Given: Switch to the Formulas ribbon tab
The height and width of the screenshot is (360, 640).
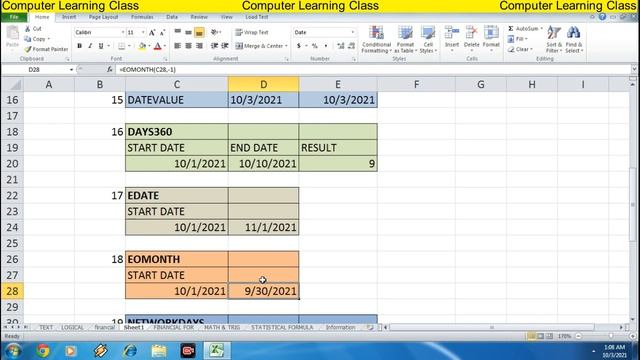Looking at the screenshot, I should 142,17.
